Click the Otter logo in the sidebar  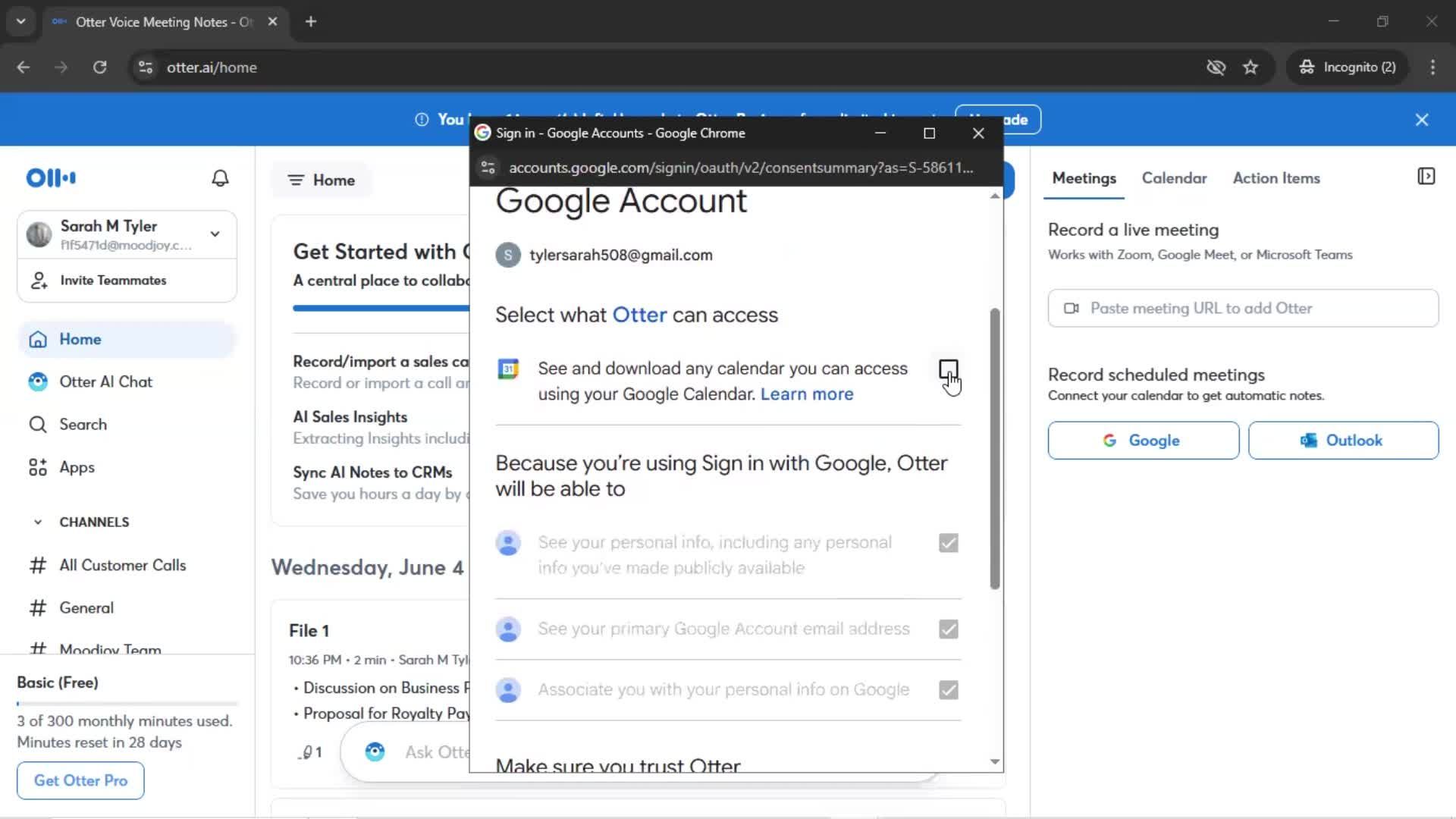pos(51,178)
